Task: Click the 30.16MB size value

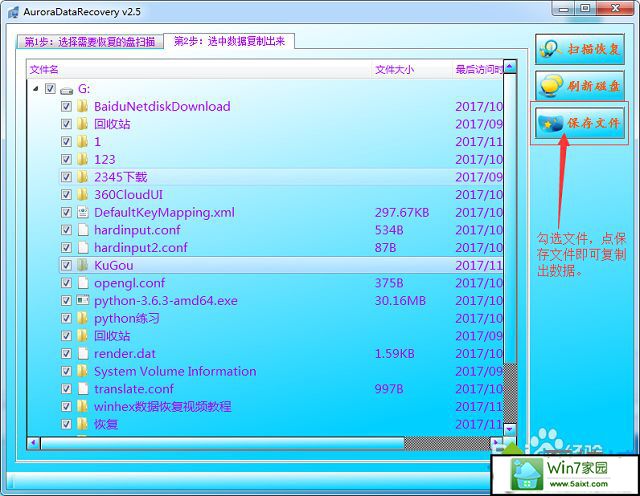Action: tap(400, 300)
